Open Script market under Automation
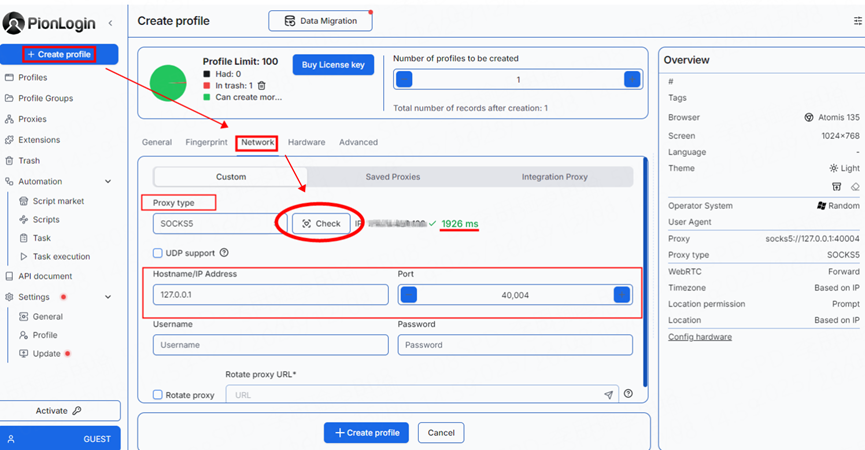Image resolution: width=865 pixels, height=450 pixels. (x=58, y=201)
